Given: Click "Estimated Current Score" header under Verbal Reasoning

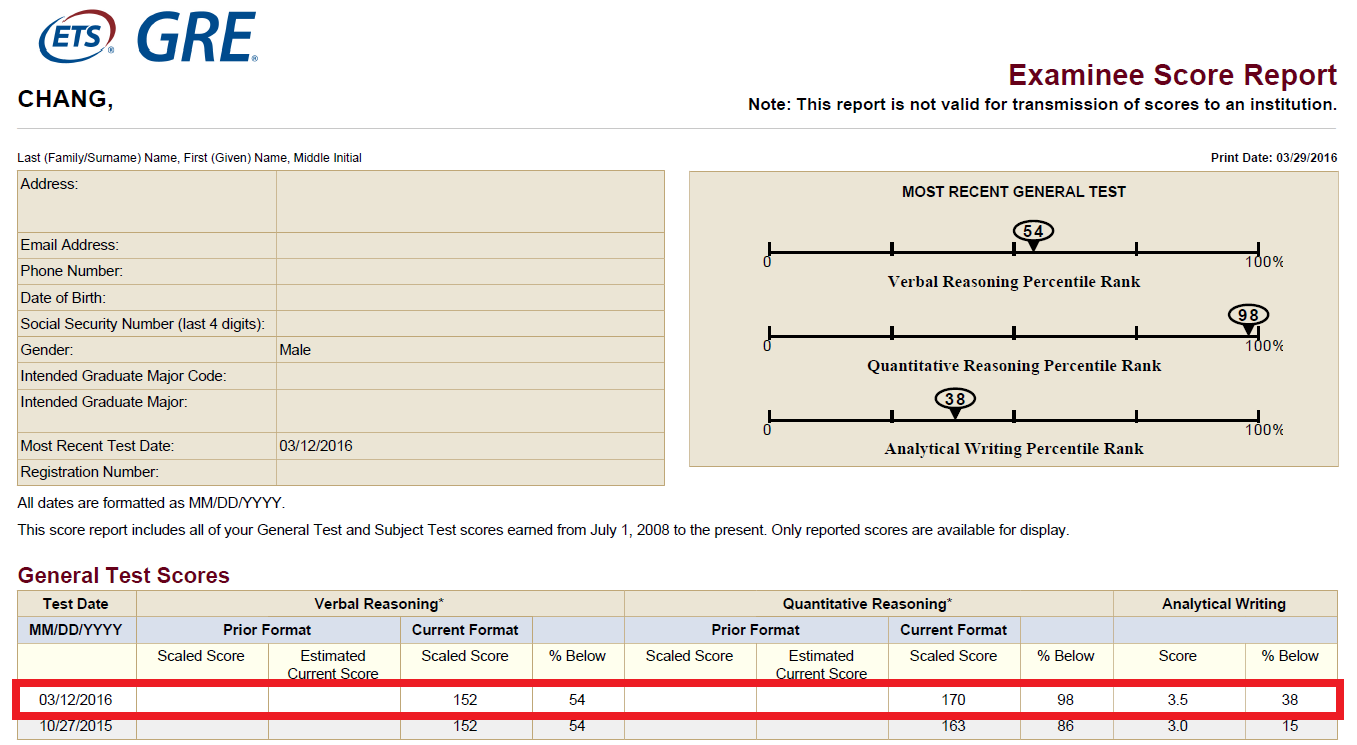Looking at the screenshot, I should coord(333,664).
